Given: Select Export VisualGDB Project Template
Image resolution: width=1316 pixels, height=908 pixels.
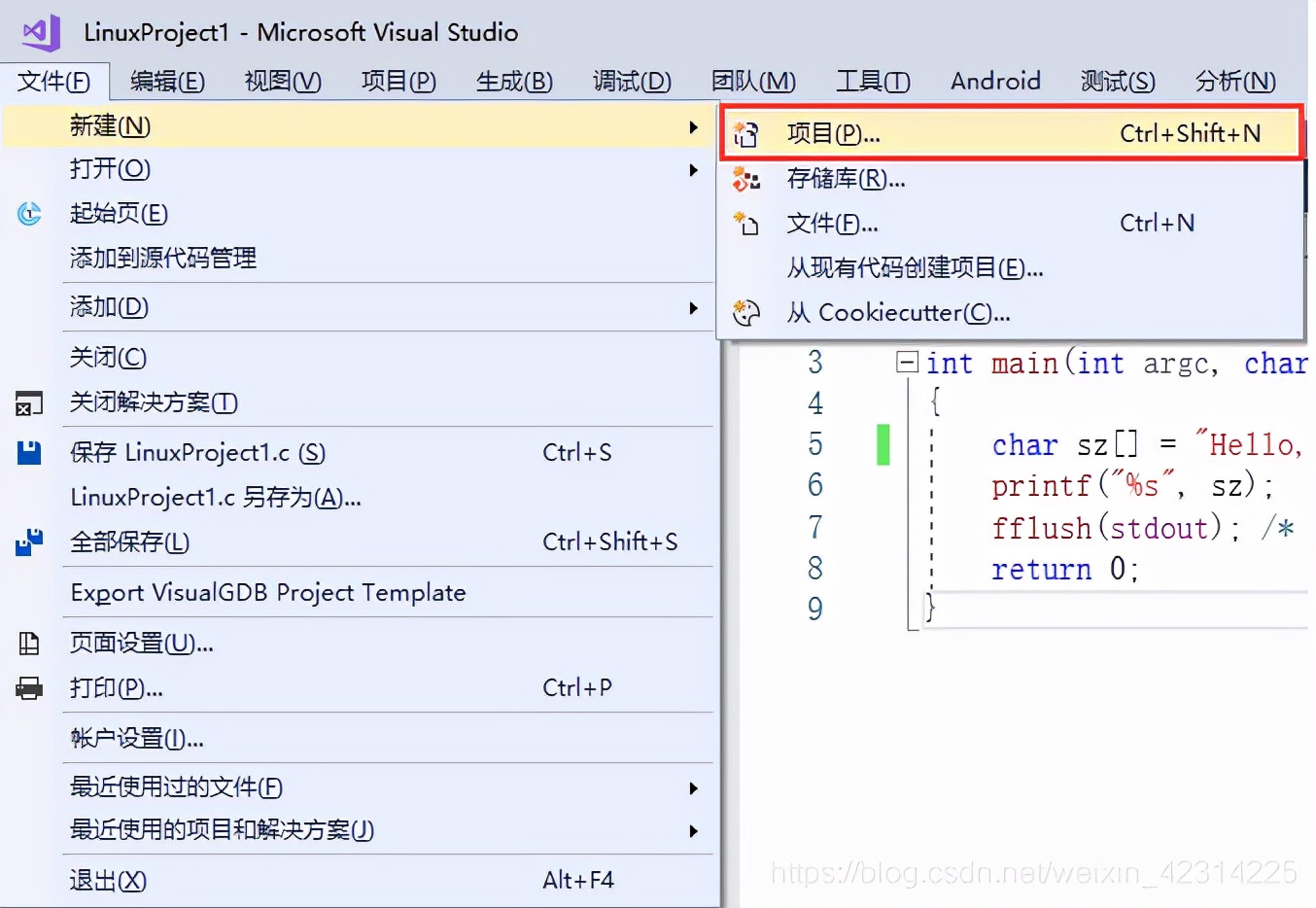Looking at the screenshot, I should tap(267, 592).
